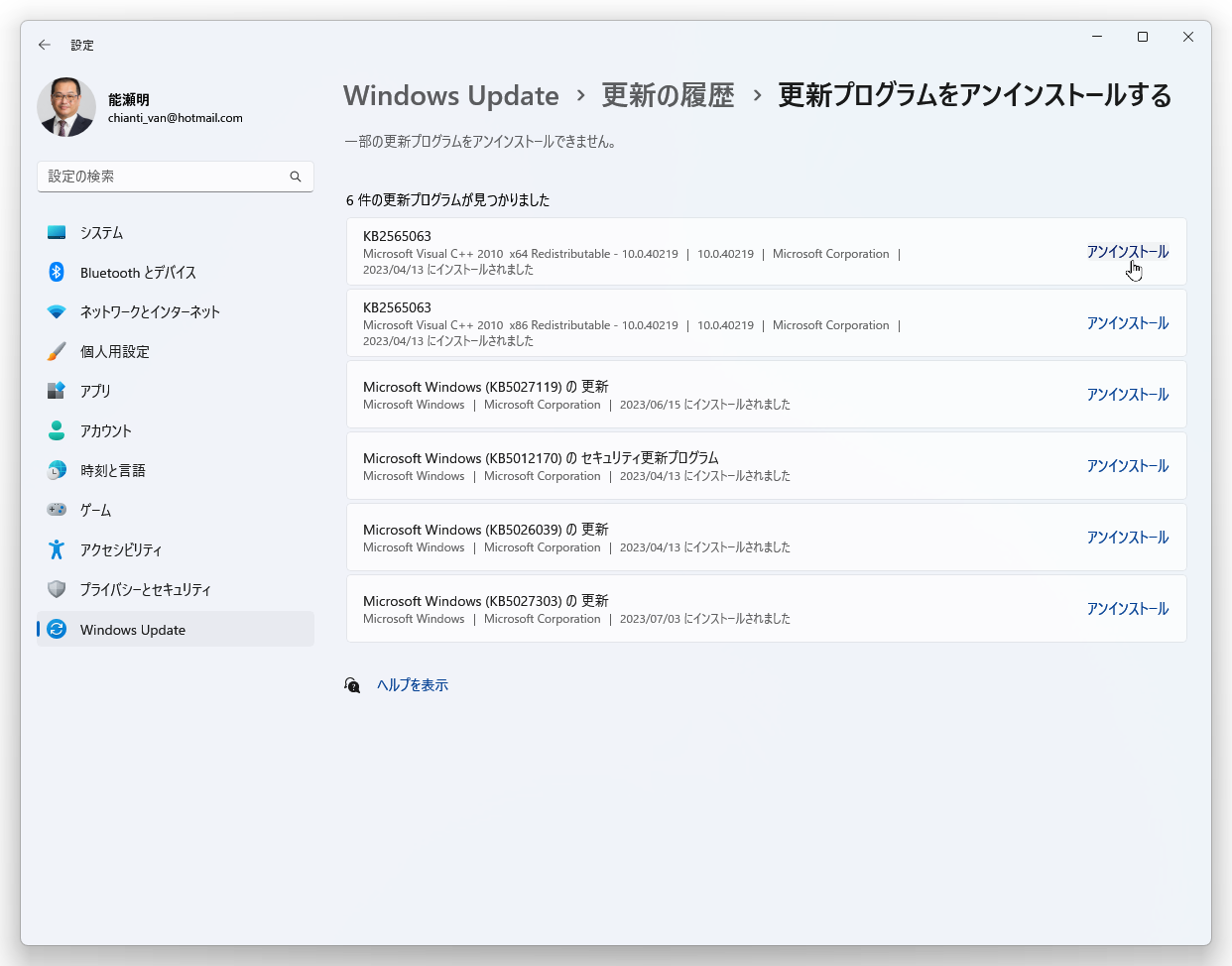Viewport: 1232px width, 966px height.
Task: Click the account email chianti_van@hotmail.com
Action: pos(176,118)
